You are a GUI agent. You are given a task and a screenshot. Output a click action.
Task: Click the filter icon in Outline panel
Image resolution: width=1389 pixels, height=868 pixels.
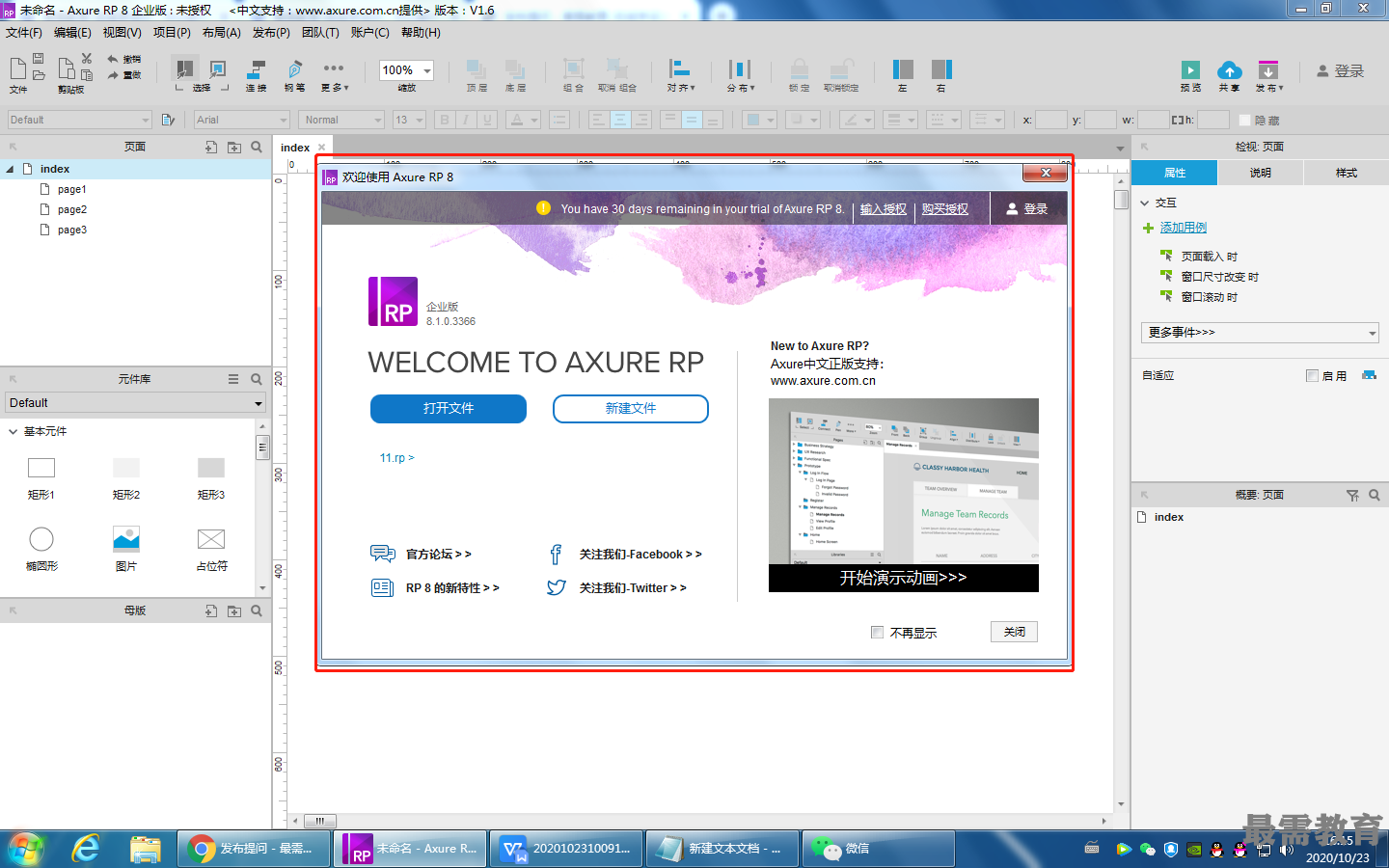point(1352,495)
